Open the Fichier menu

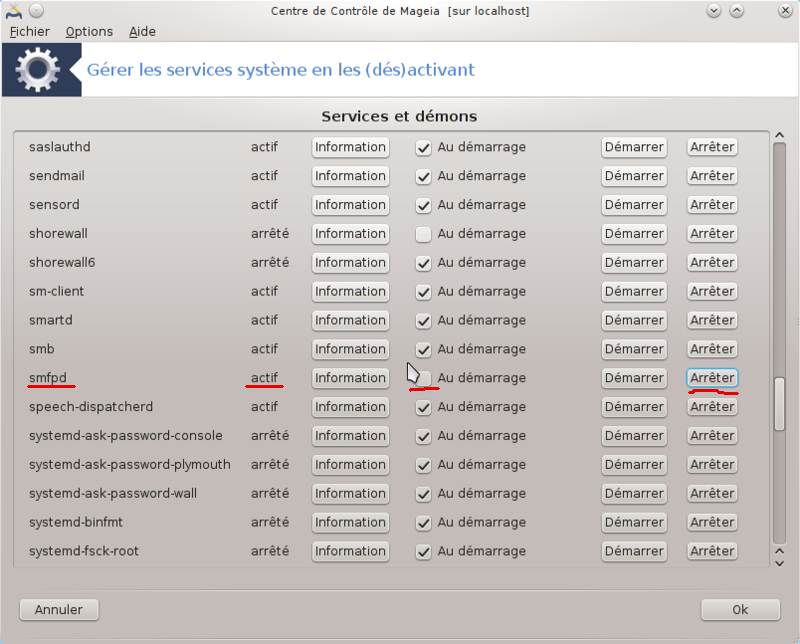pos(30,32)
